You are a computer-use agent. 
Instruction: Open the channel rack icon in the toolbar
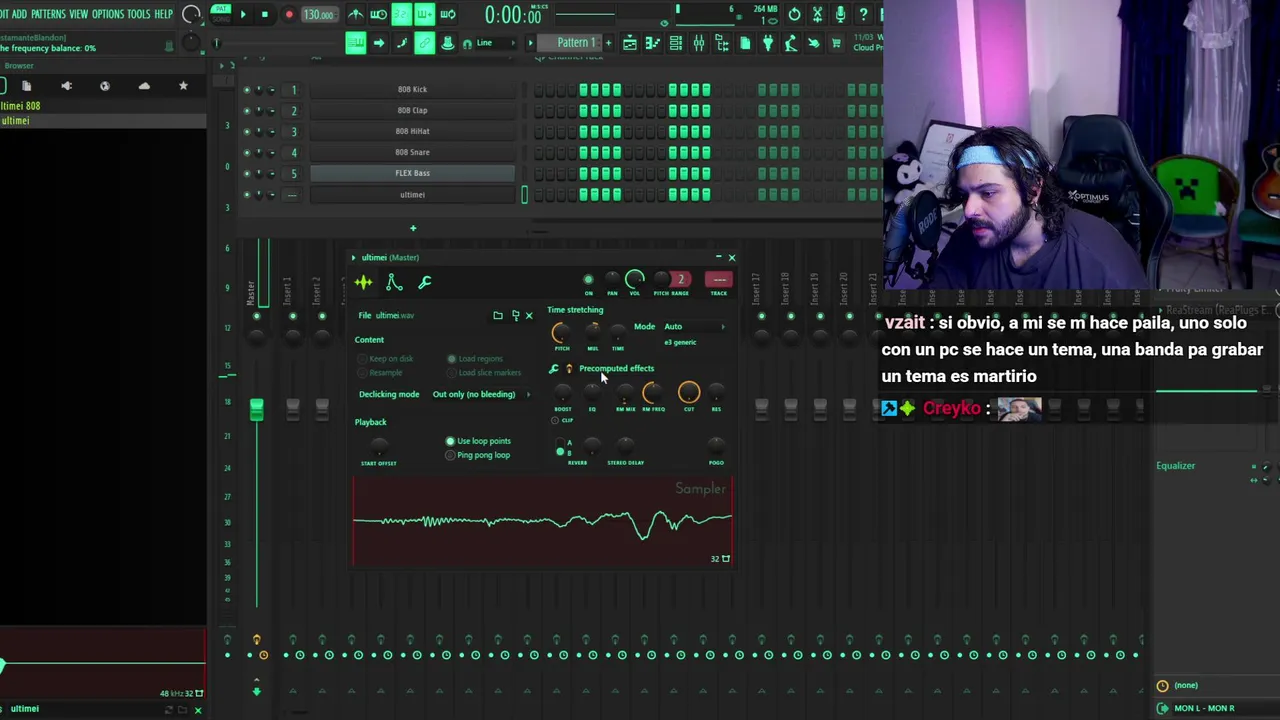pyautogui.click(x=676, y=42)
